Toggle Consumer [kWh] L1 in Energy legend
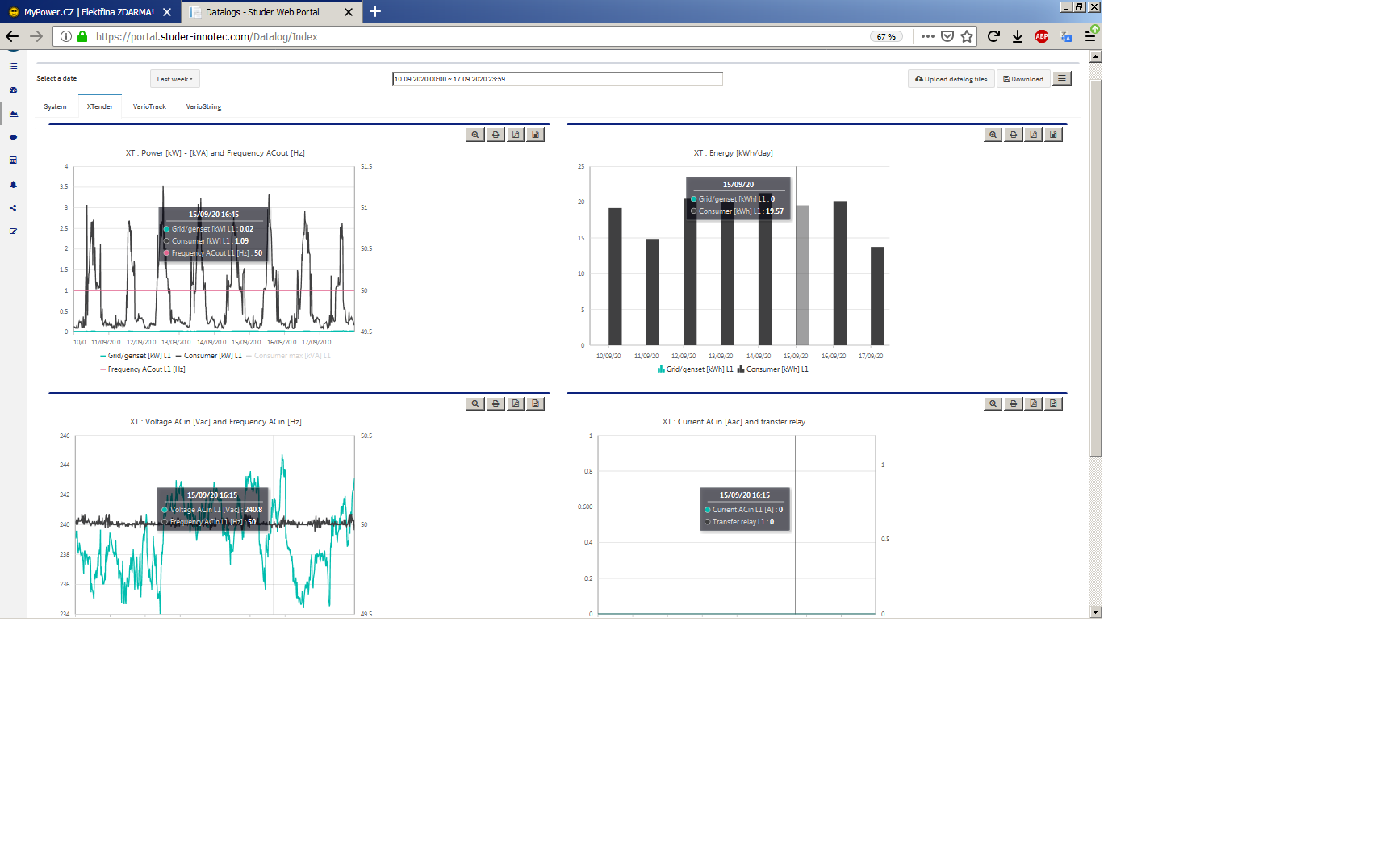 point(772,369)
